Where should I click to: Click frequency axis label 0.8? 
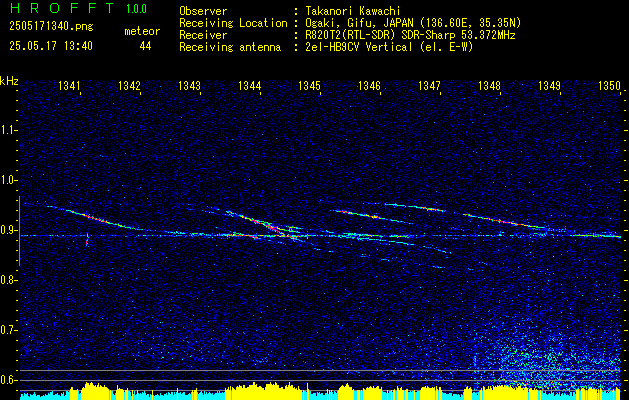click(x=8, y=280)
